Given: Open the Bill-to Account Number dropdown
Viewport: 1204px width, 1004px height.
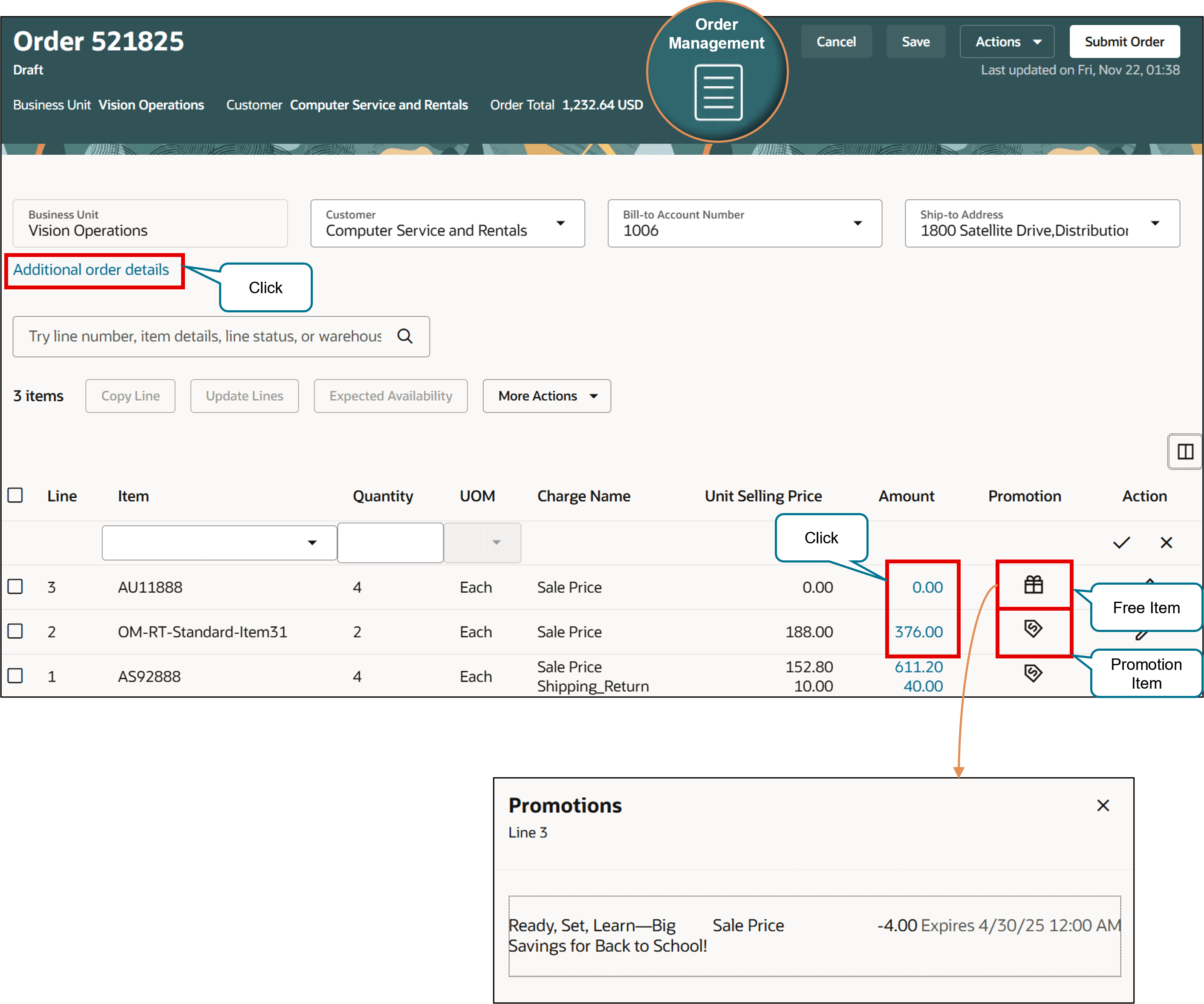Looking at the screenshot, I should [857, 224].
